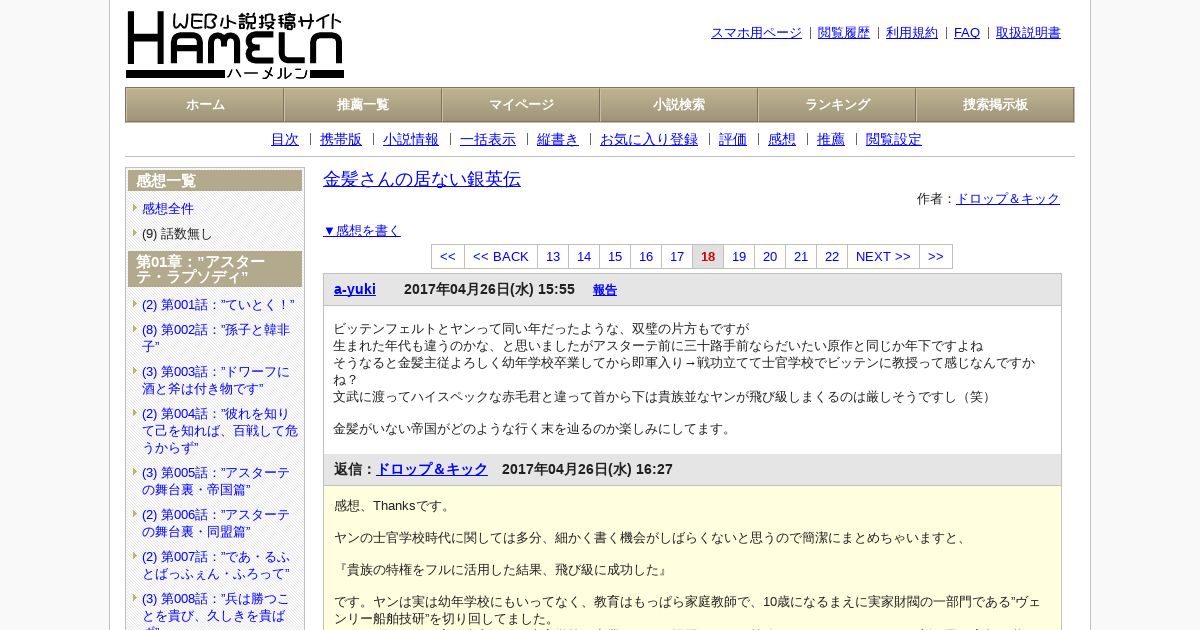This screenshot has height=630, width=1200.
Task: Go to page 20
Action: tap(770, 257)
